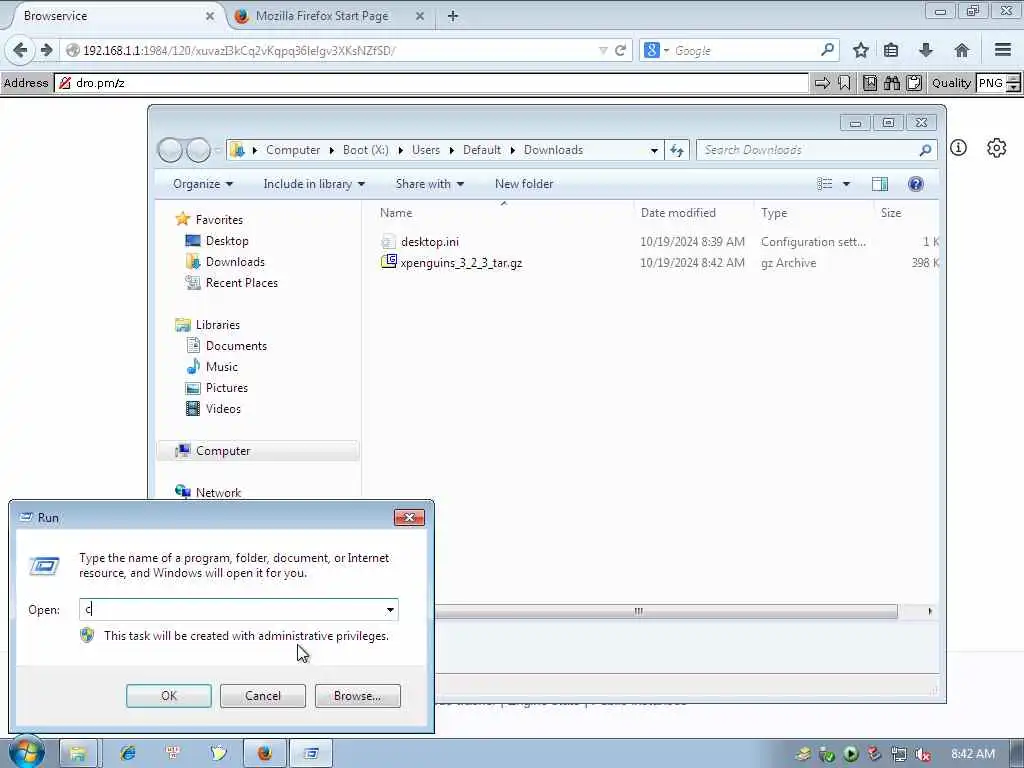
Task: Select Downloads under Favorites
Action: click(235, 262)
